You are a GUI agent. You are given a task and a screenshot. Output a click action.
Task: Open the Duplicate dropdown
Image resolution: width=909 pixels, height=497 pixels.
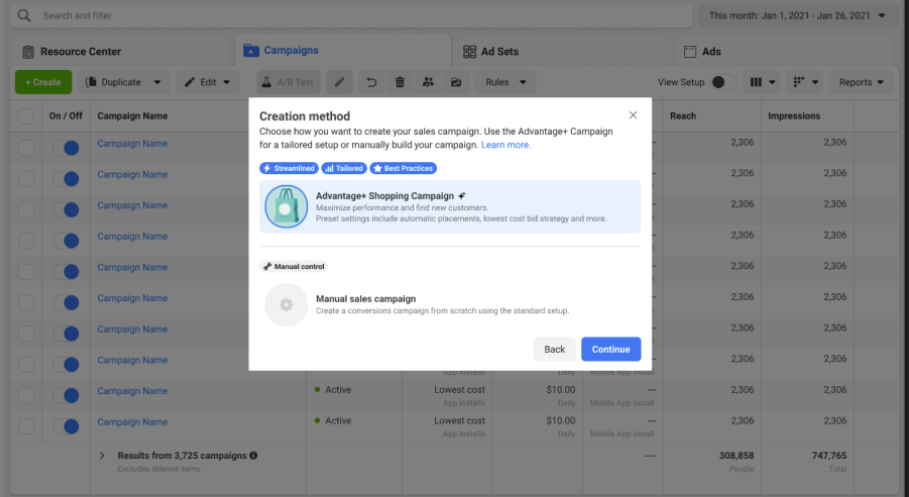point(124,82)
